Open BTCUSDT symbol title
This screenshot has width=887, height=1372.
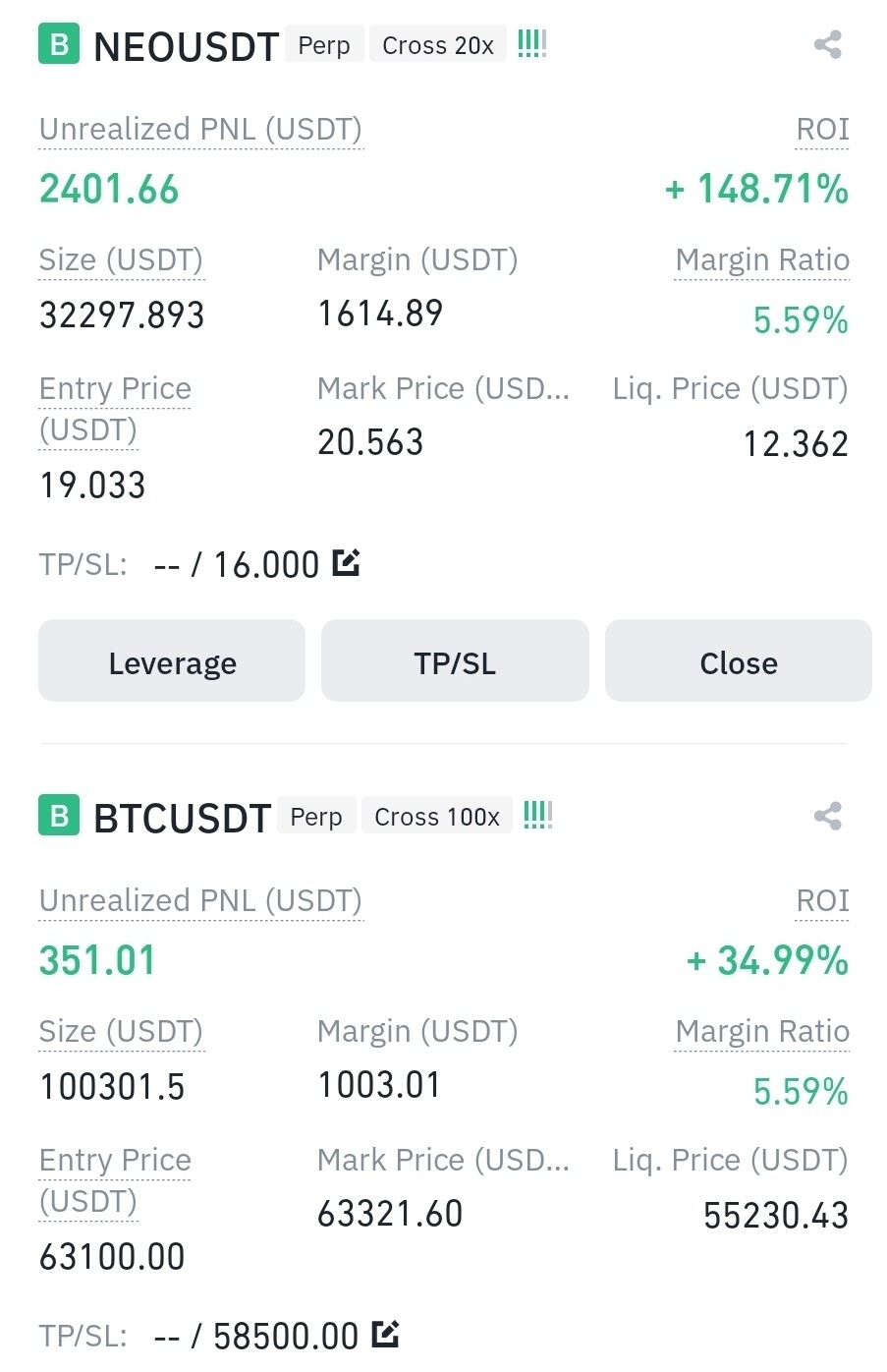click(x=182, y=818)
